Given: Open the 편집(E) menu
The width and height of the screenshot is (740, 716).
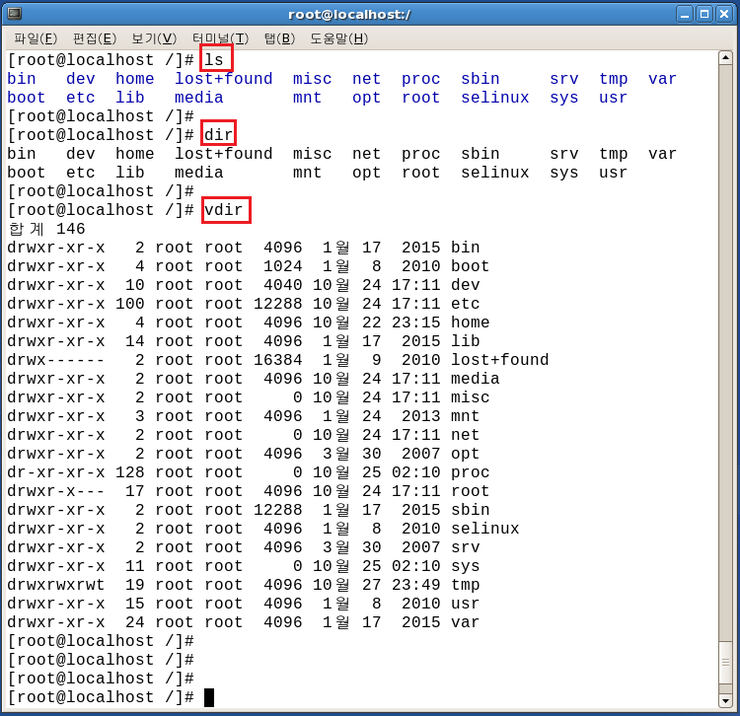Looking at the screenshot, I should click(x=94, y=38).
